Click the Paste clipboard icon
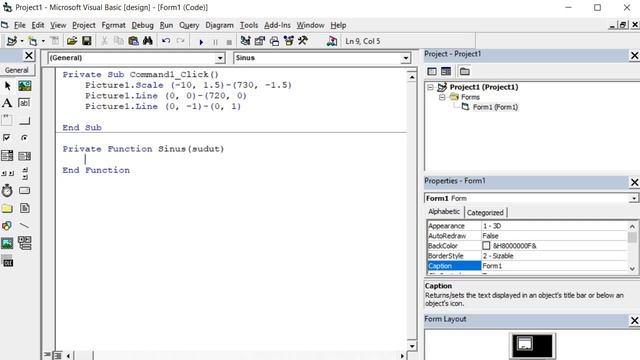 tap(133, 41)
